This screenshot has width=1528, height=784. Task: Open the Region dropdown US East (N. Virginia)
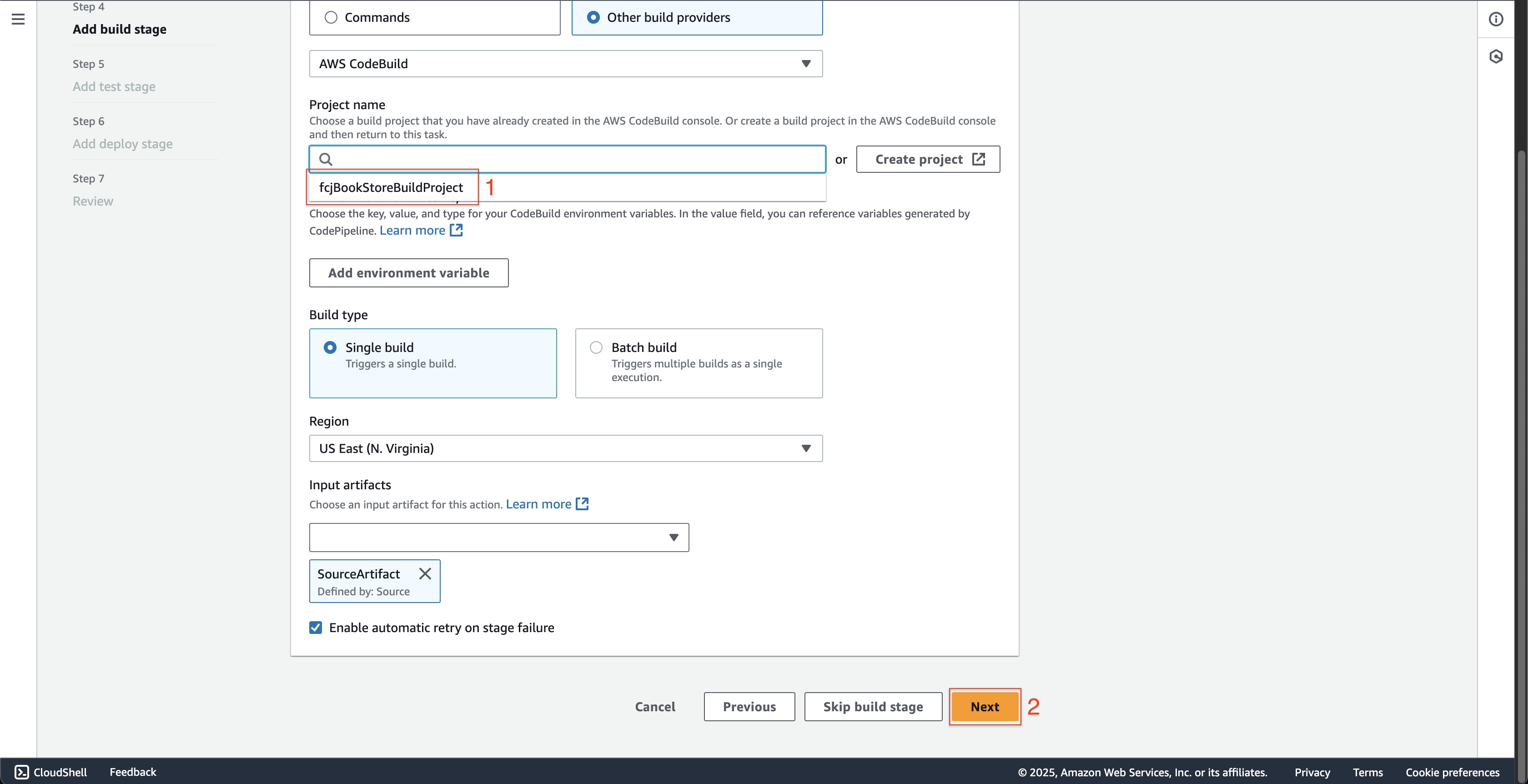[566, 448]
